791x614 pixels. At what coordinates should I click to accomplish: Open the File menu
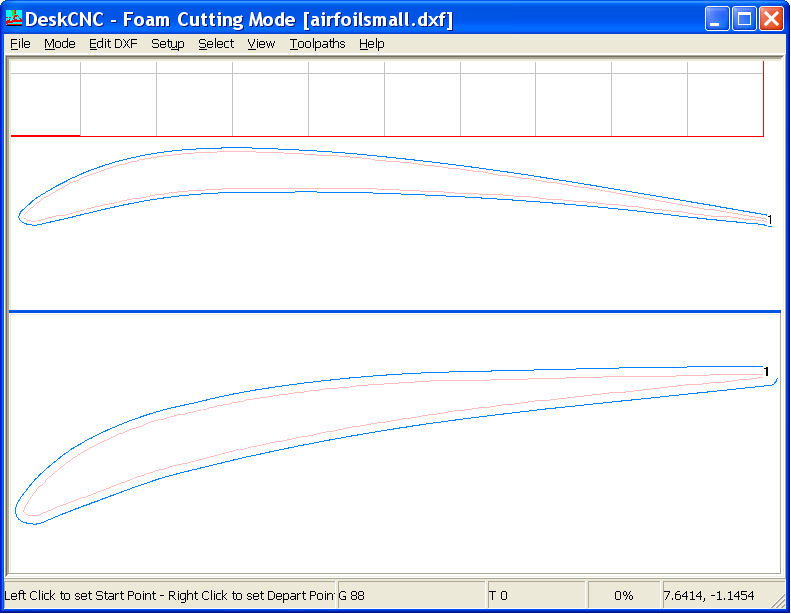[20, 44]
